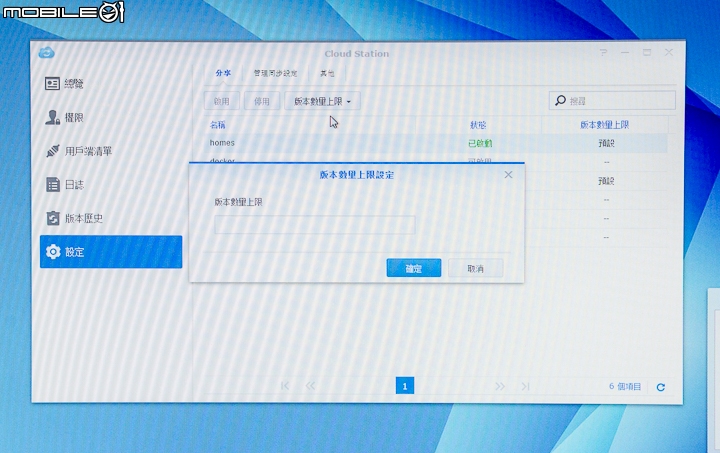Click the 版本數量上限 input field in dialog

(315, 225)
